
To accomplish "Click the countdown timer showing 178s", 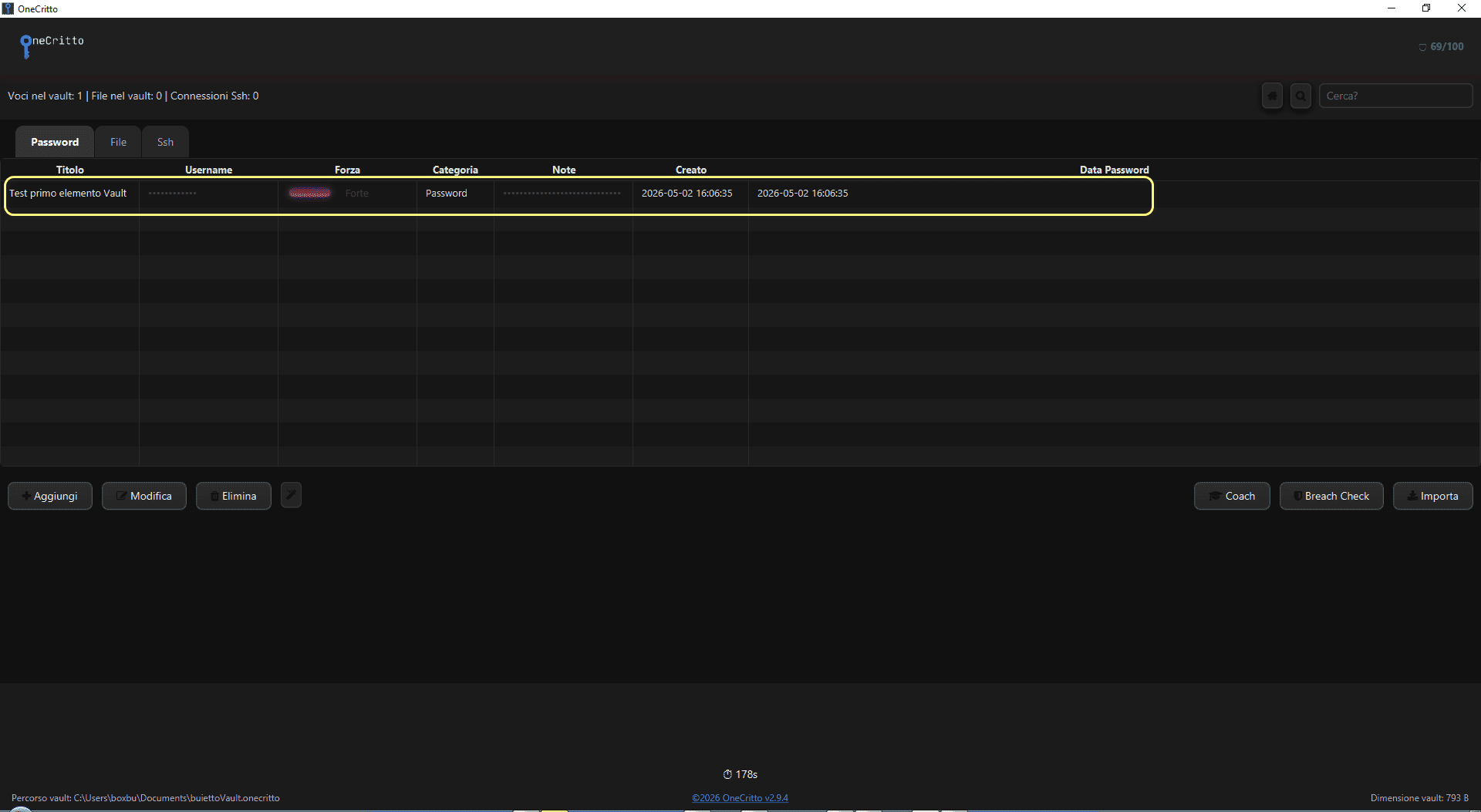I will tap(740, 774).
